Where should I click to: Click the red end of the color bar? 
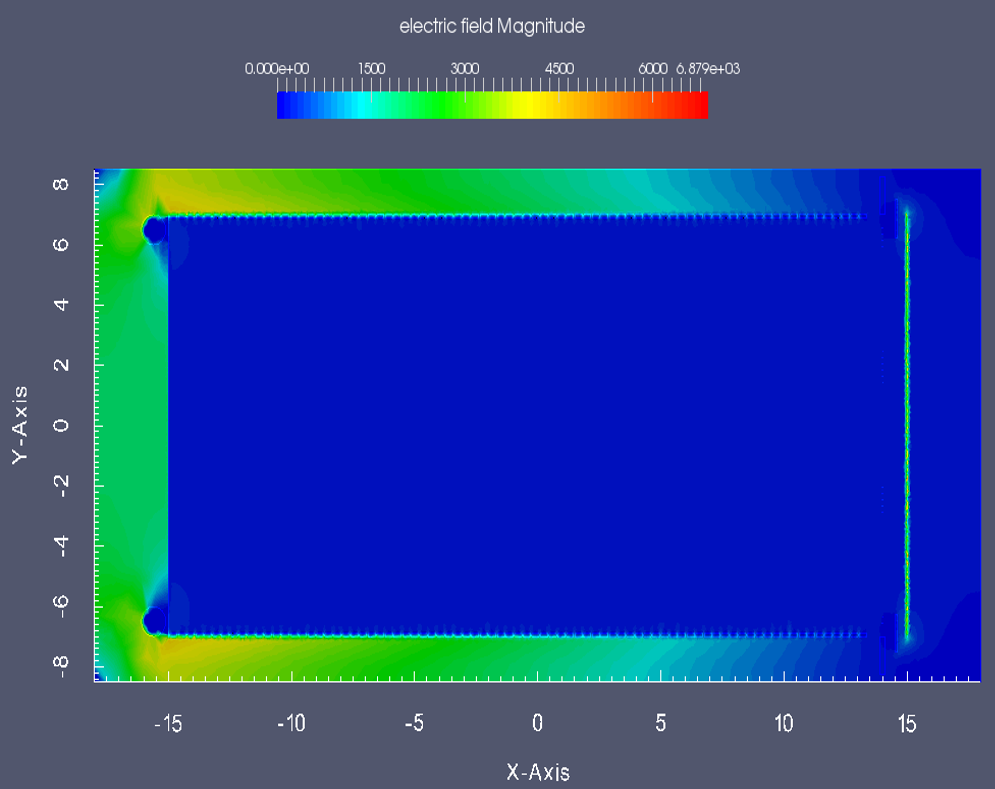[697, 105]
